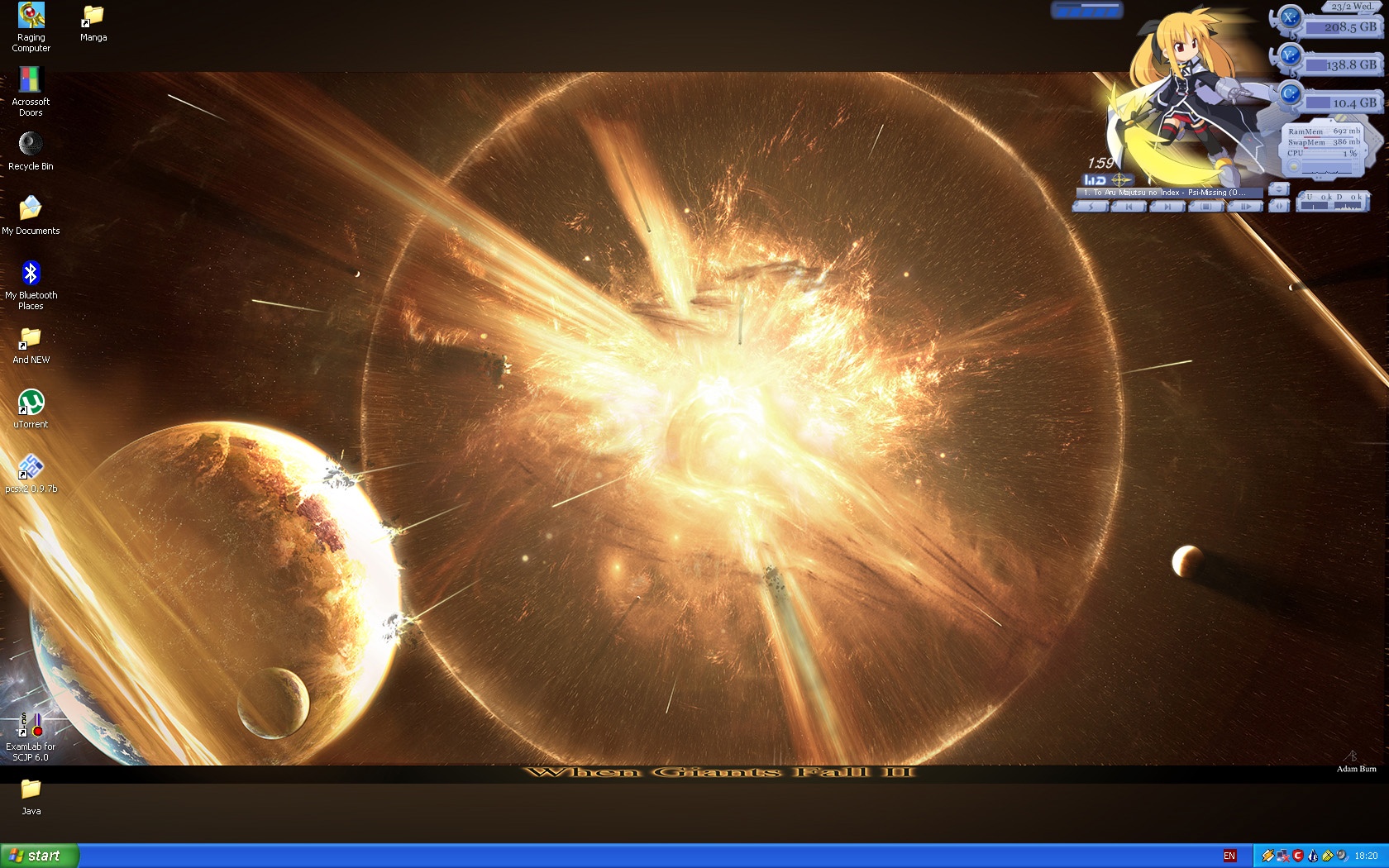Click the disconnected network tray icon
This screenshot has width=1389, height=868.
click(1282, 856)
